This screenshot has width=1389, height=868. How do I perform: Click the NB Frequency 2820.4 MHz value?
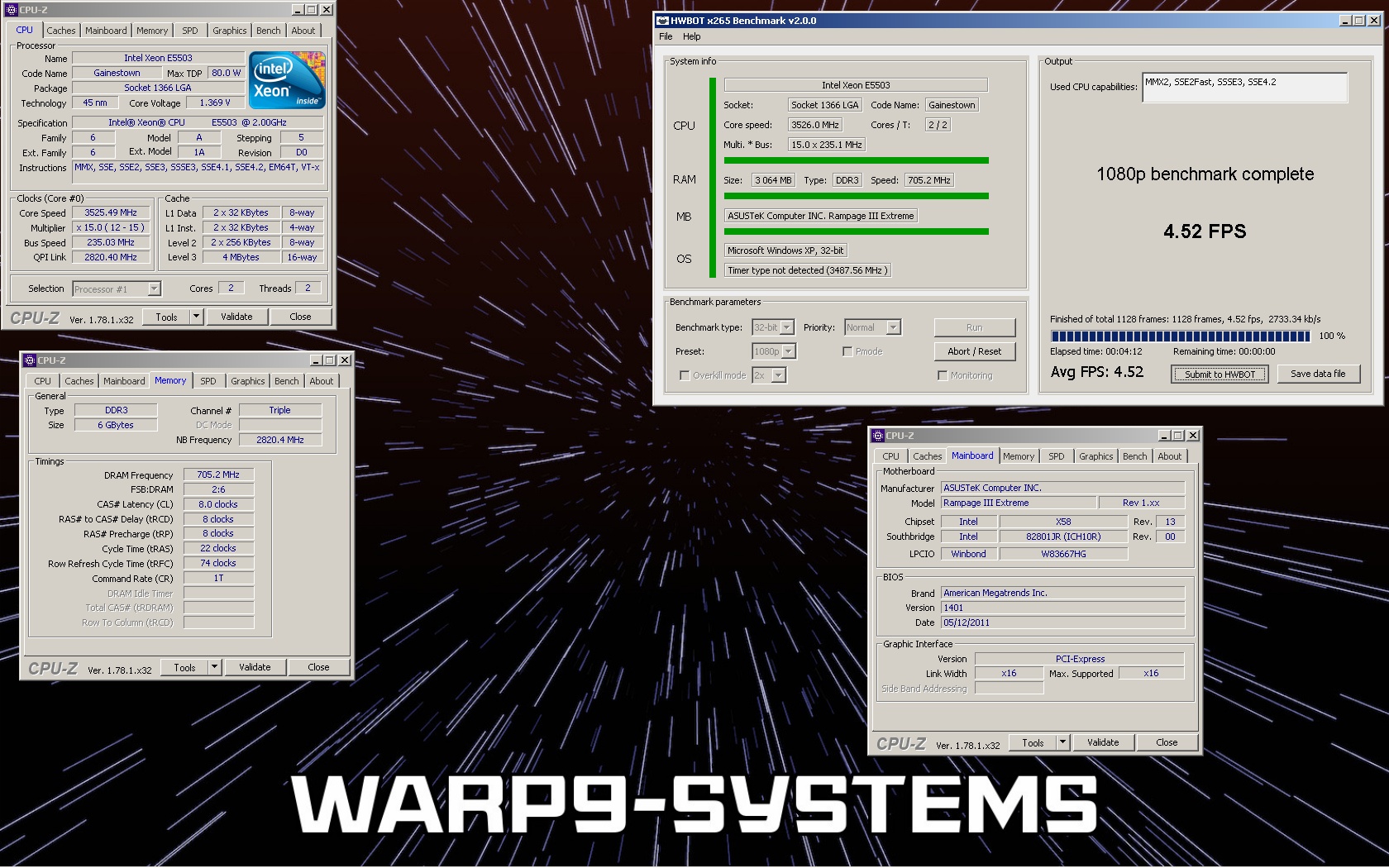point(280,440)
